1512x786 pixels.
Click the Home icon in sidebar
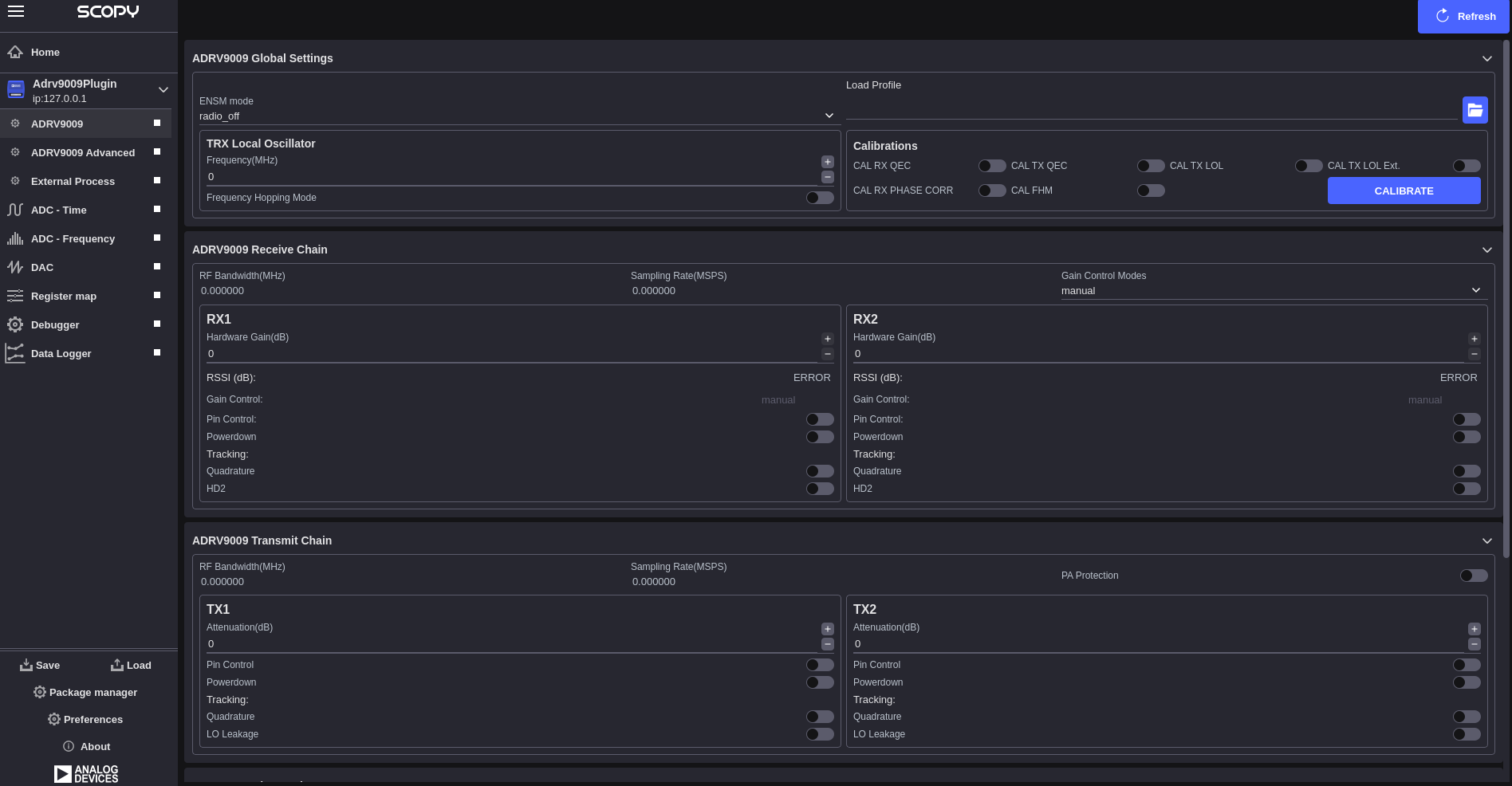14,53
